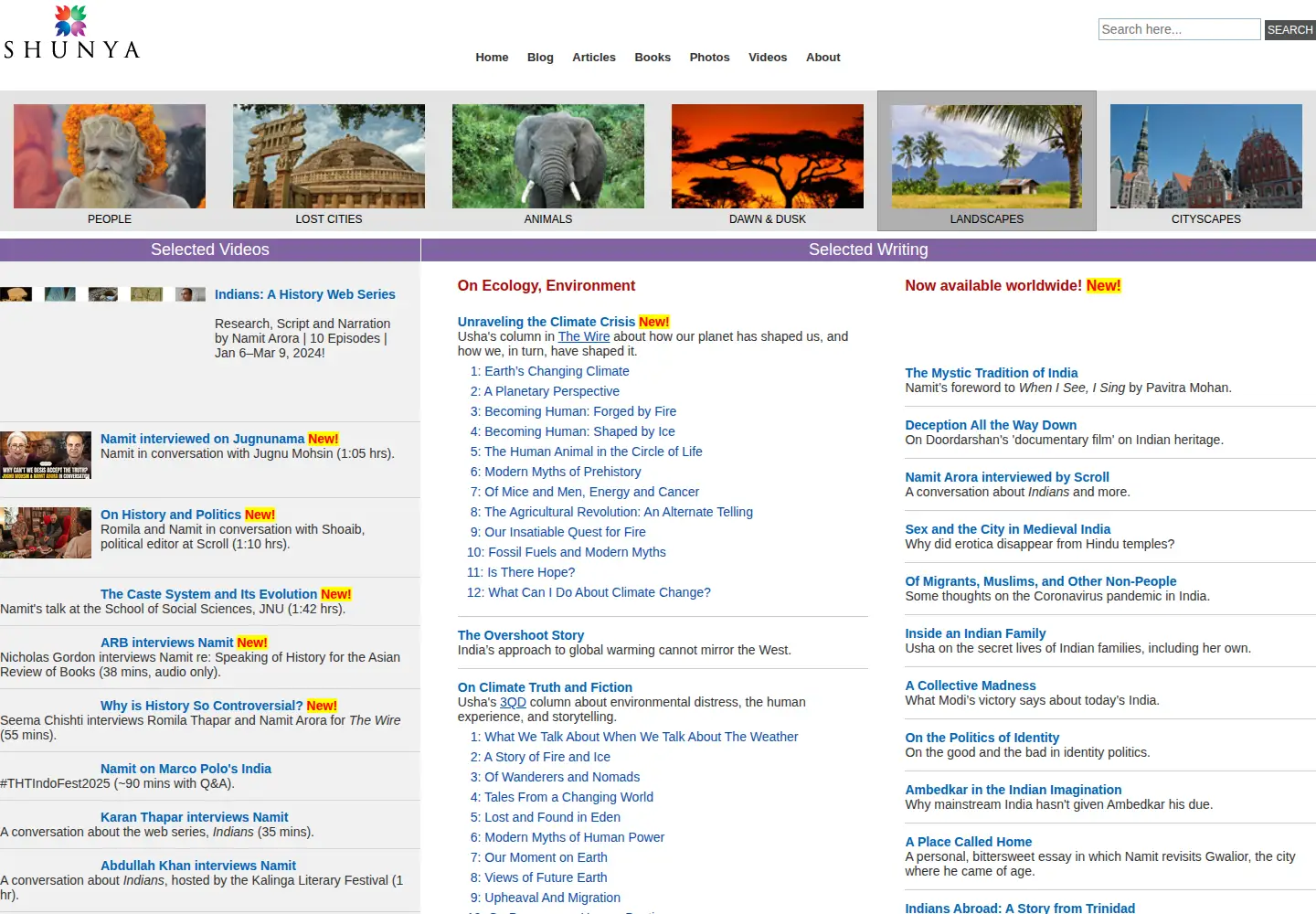The width and height of the screenshot is (1316, 914).
Task: Open Namit on Marco Polo's India
Action: pos(186,769)
